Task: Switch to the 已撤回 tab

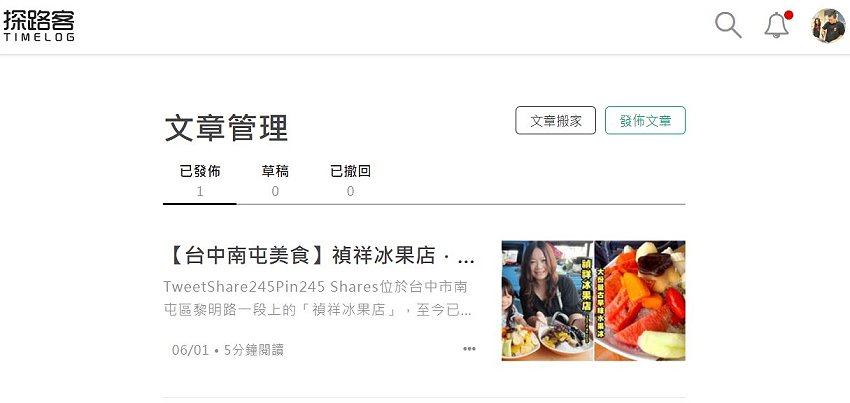Action: pos(350,171)
